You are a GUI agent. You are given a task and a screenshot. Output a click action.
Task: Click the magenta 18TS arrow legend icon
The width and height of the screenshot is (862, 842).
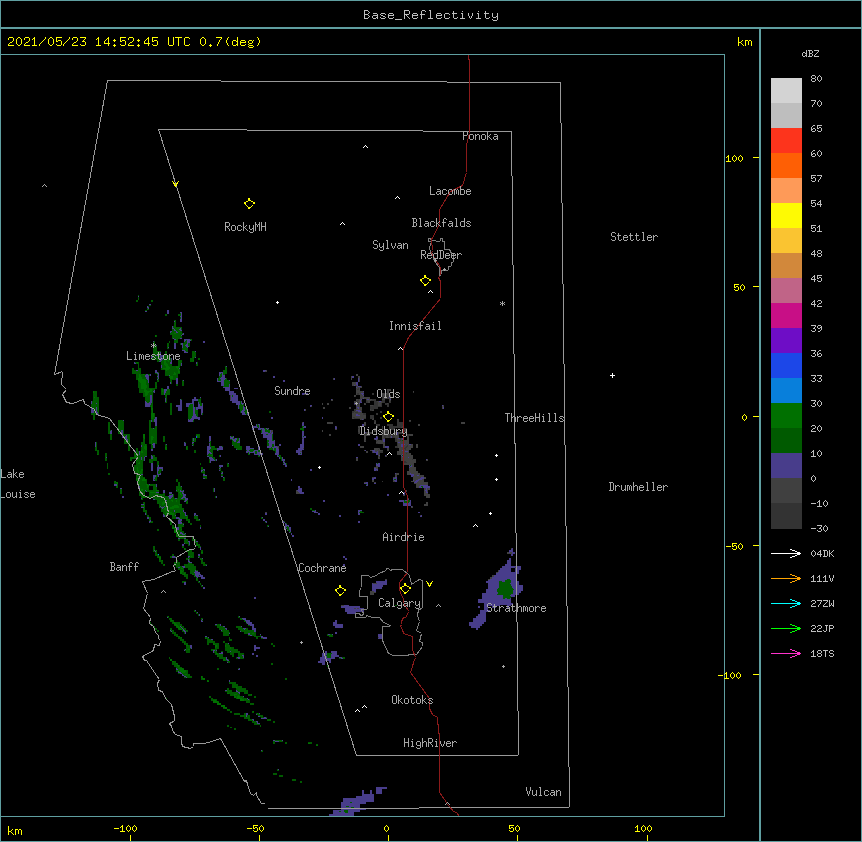[x=786, y=653]
